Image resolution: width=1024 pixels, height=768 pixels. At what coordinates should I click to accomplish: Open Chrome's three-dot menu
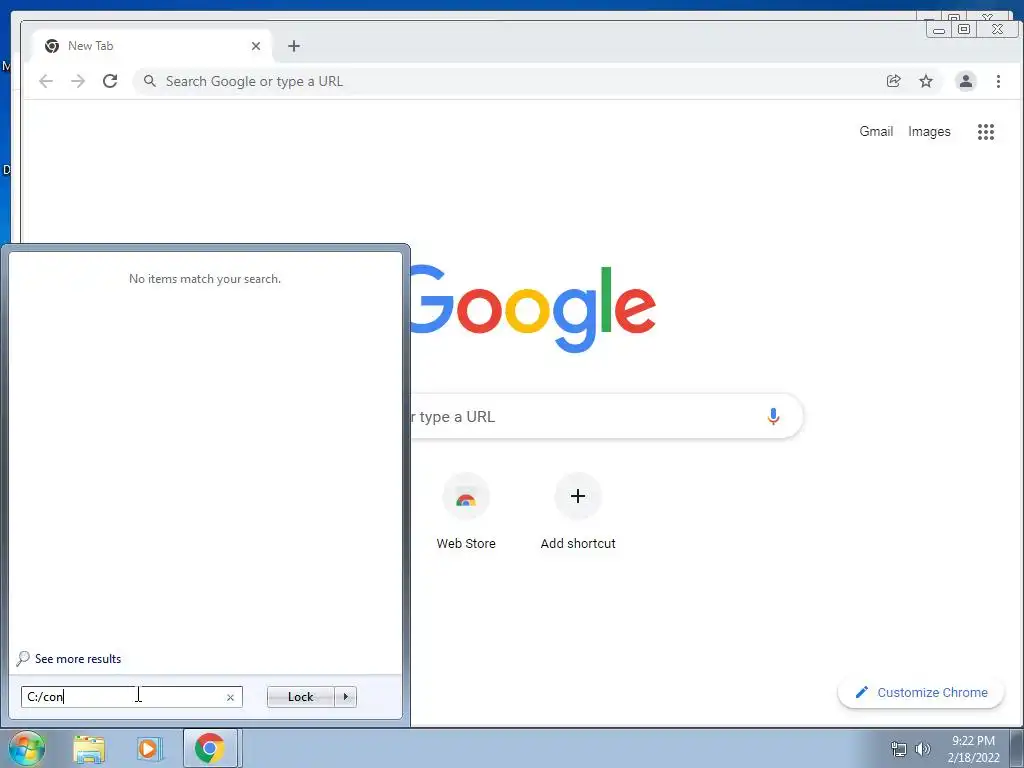tap(998, 81)
